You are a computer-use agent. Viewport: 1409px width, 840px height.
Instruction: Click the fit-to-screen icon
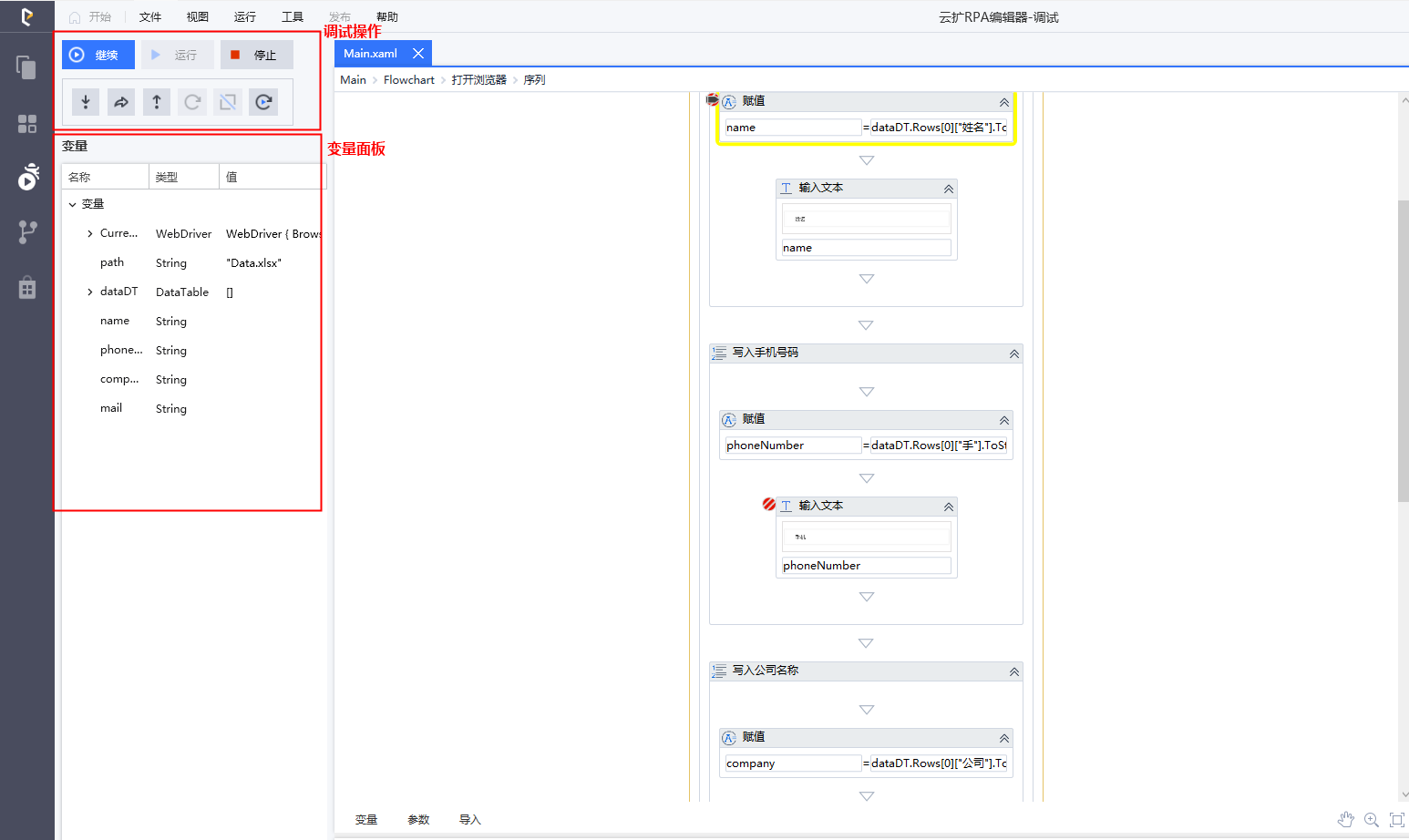pos(1396,820)
